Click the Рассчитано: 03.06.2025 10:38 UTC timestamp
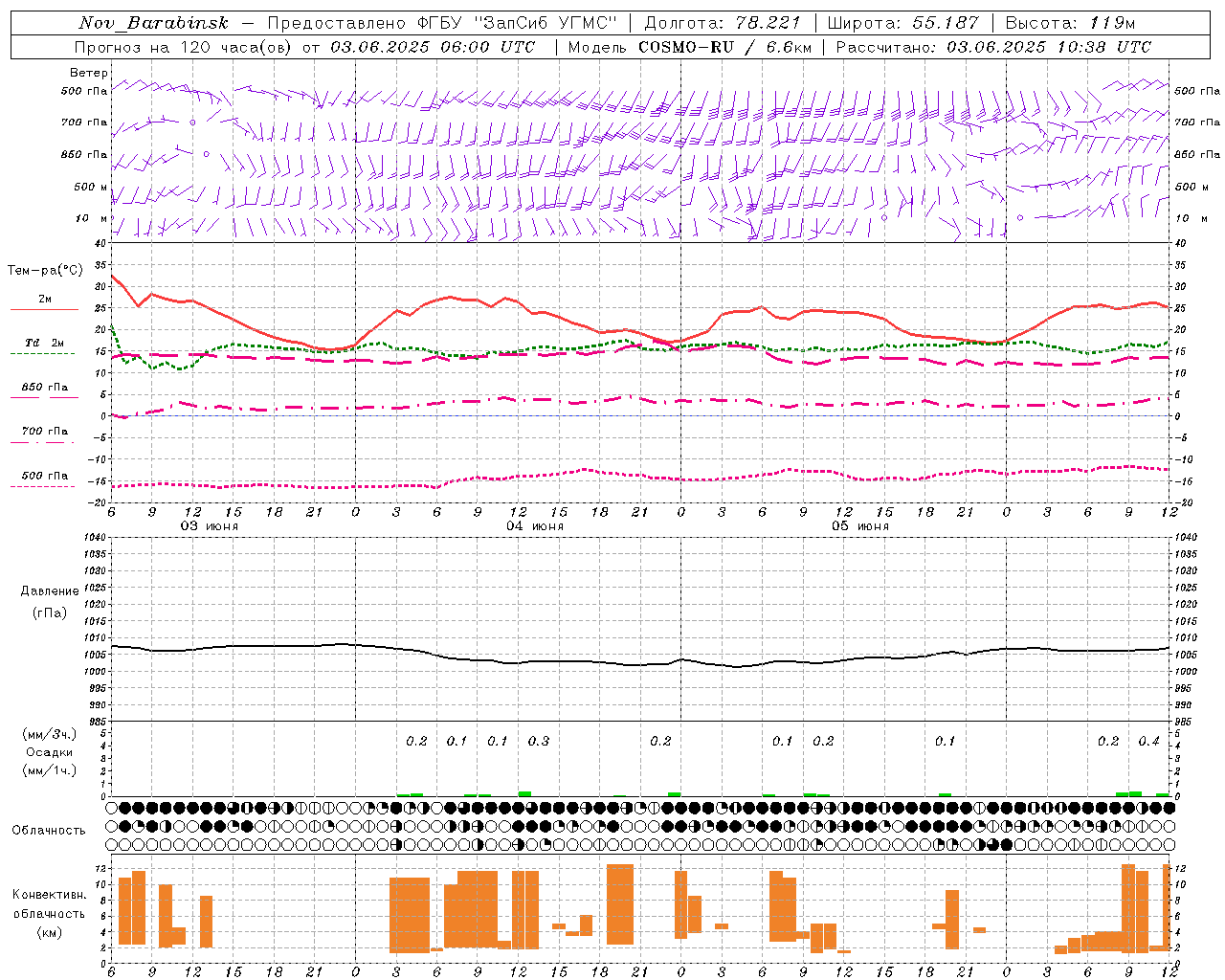The width and height of the screenshot is (1225, 980). (993, 47)
